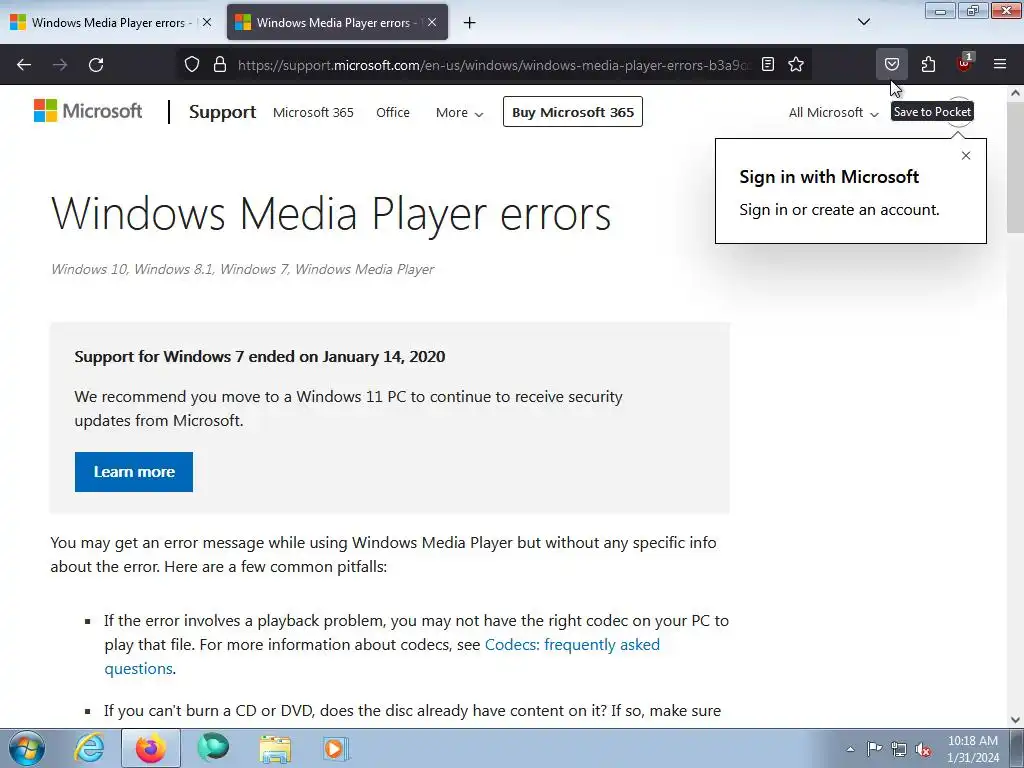This screenshot has height=768, width=1024.
Task: Click the forward navigation arrow
Action: click(60, 65)
